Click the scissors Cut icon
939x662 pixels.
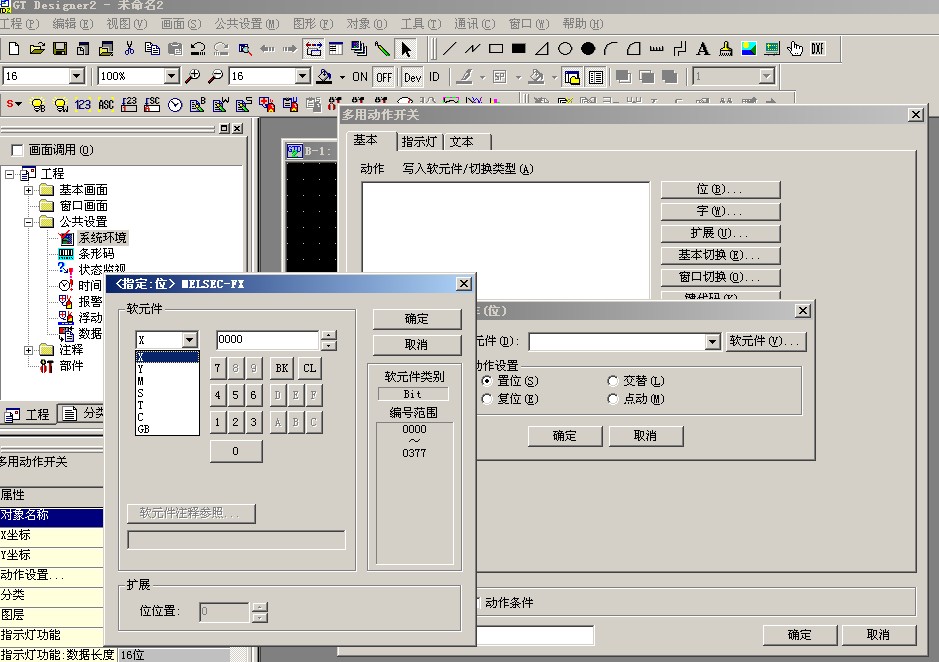pyautogui.click(x=129, y=48)
